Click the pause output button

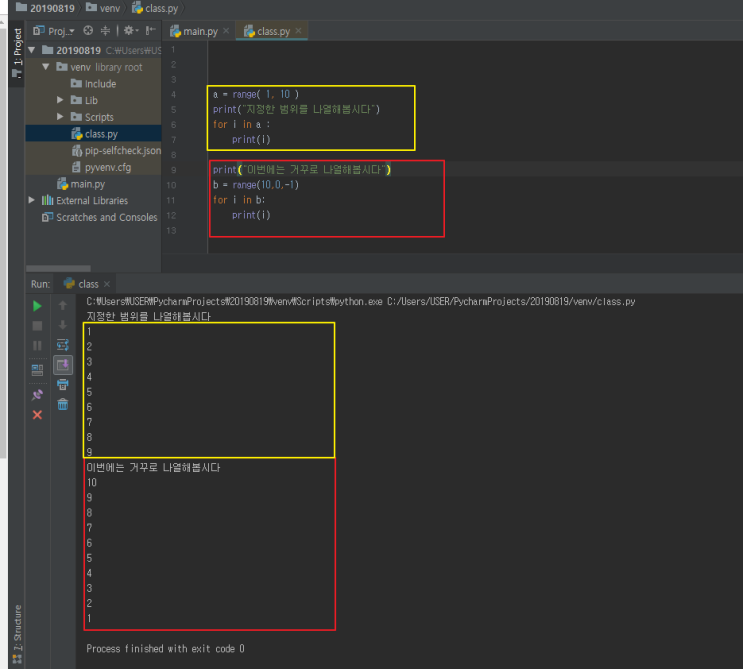(37, 345)
